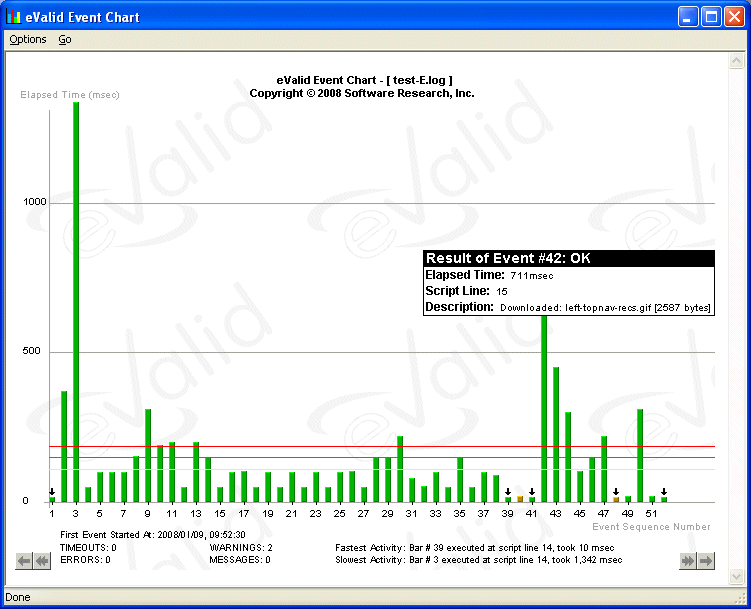
Task: Click the arrow marker above the orange bar 48
Action: [x=616, y=492]
